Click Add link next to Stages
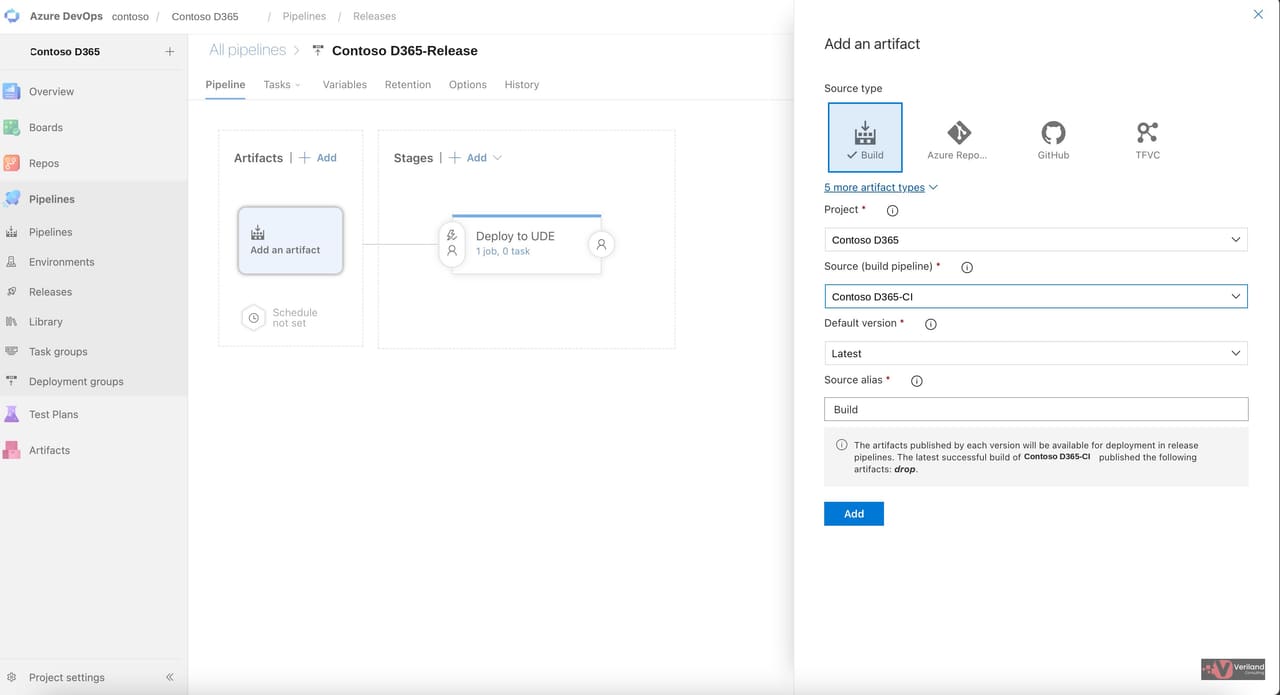Image resolution: width=1280 pixels, height=695 pixels. [468, 158]
